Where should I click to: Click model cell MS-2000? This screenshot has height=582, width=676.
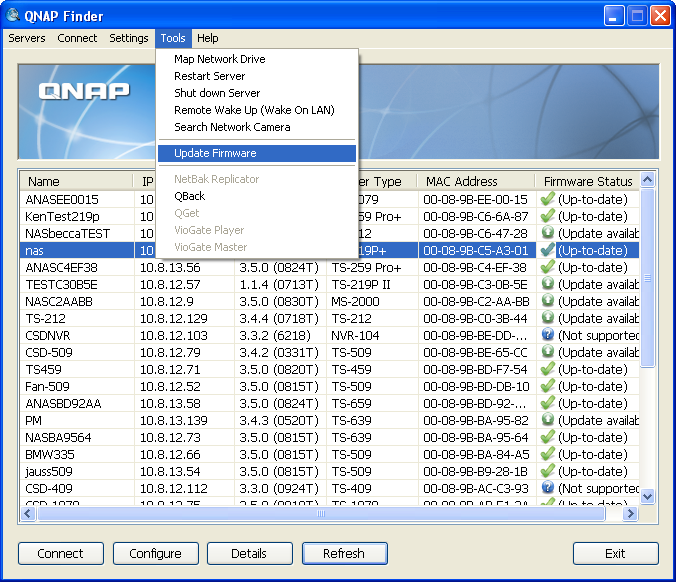[x=355, y=301]
